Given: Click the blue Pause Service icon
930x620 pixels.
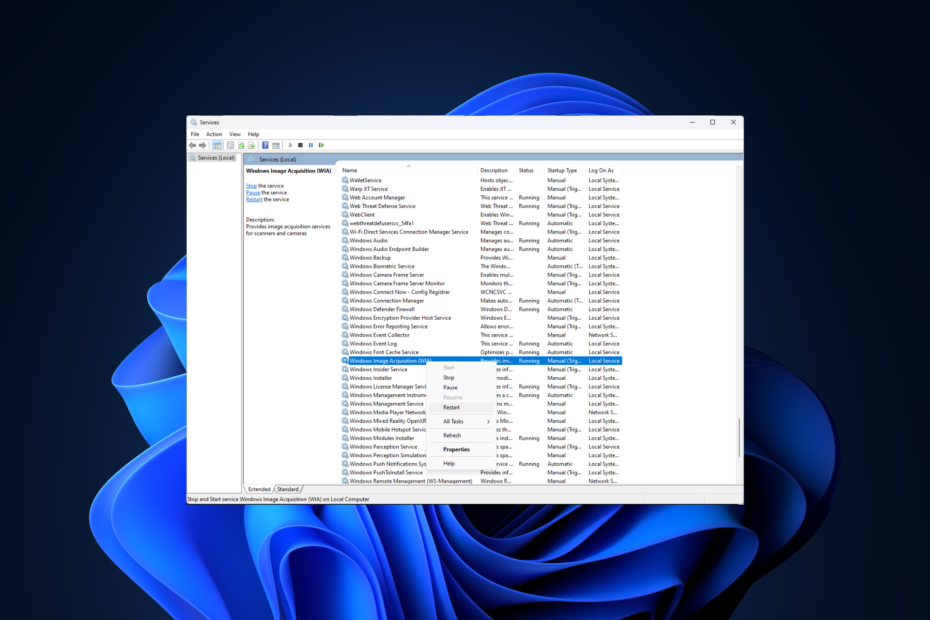Looking at the screenshot, I should point(311,145).
